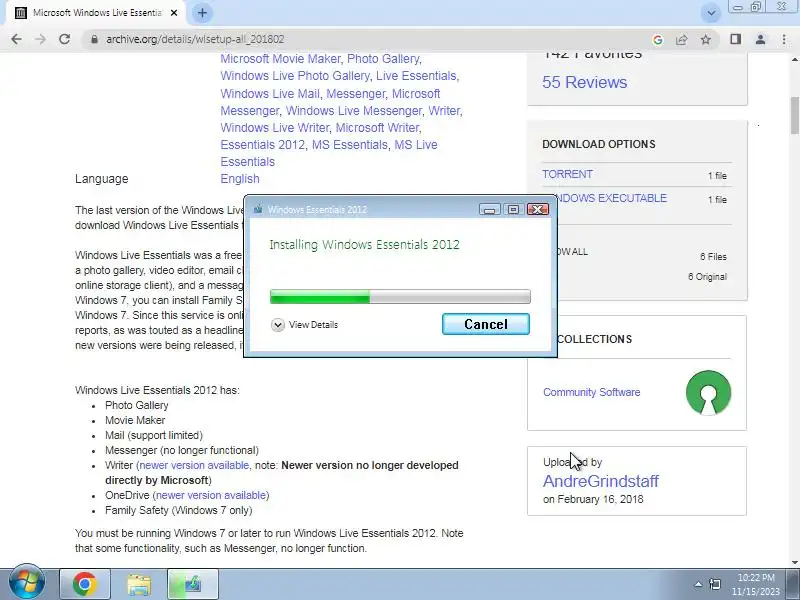The width and height of the screenshot is (800, 600).
Task: Open OneDrive newer version available link
Action: click(211, 495)
